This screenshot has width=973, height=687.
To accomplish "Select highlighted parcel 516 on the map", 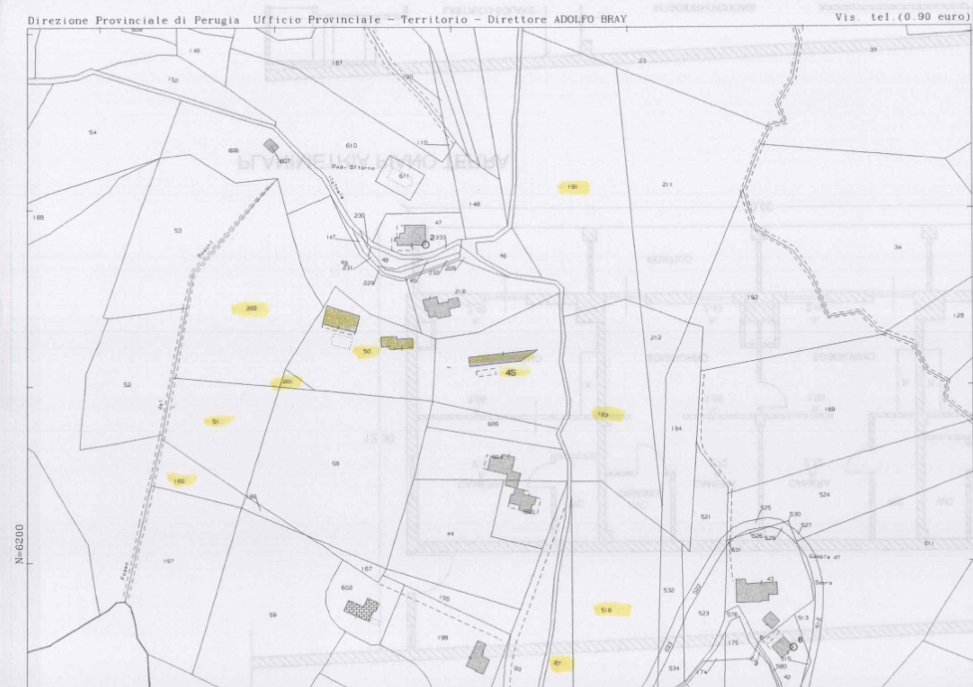I will pos(607,608).
